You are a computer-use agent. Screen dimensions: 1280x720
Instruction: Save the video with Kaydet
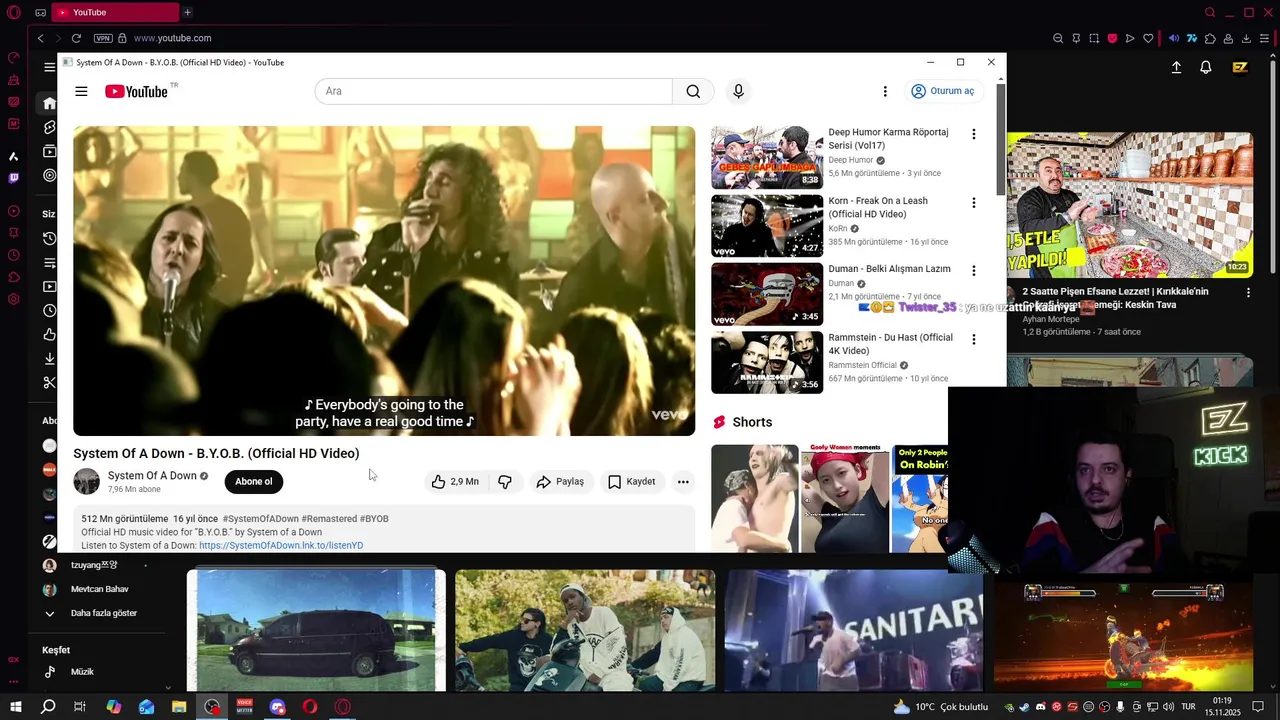632,482
